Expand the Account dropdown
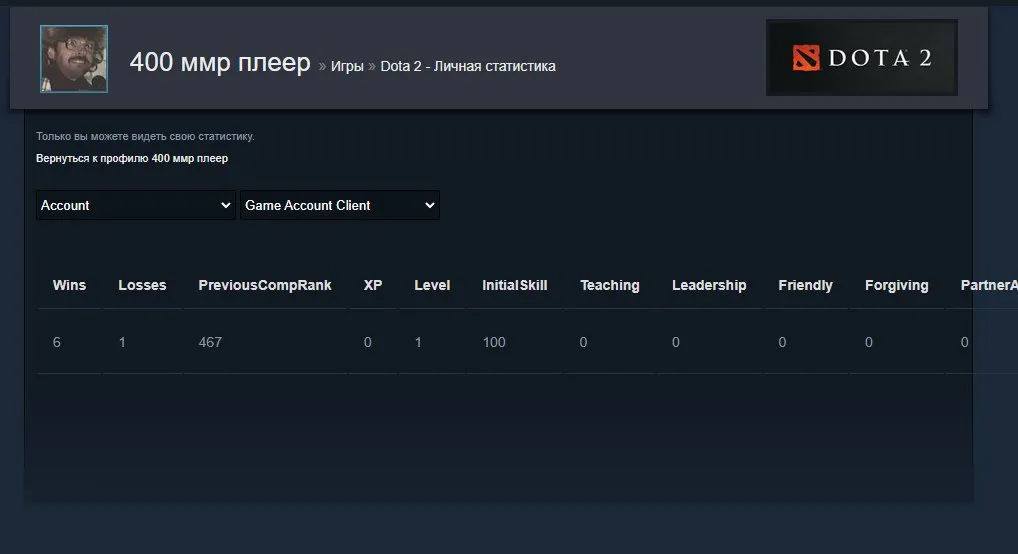 pos(136,205)
